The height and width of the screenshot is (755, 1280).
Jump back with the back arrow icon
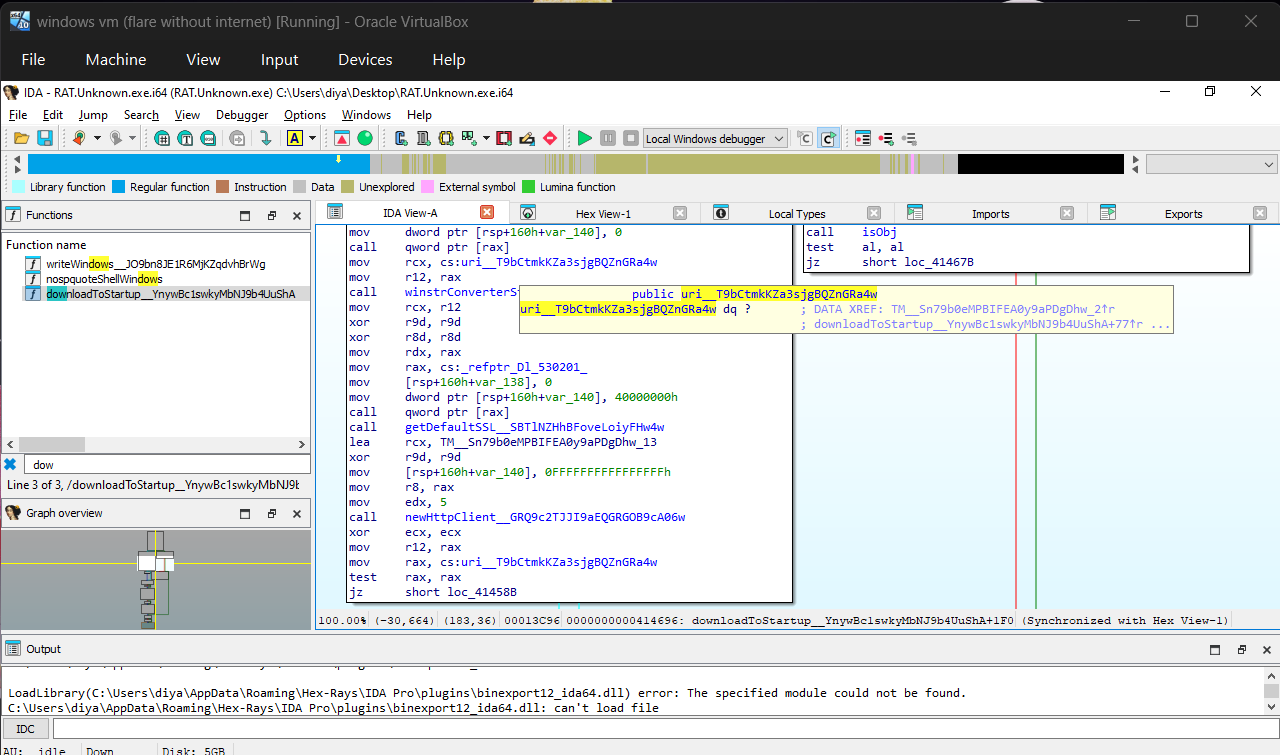pos(79,138)
